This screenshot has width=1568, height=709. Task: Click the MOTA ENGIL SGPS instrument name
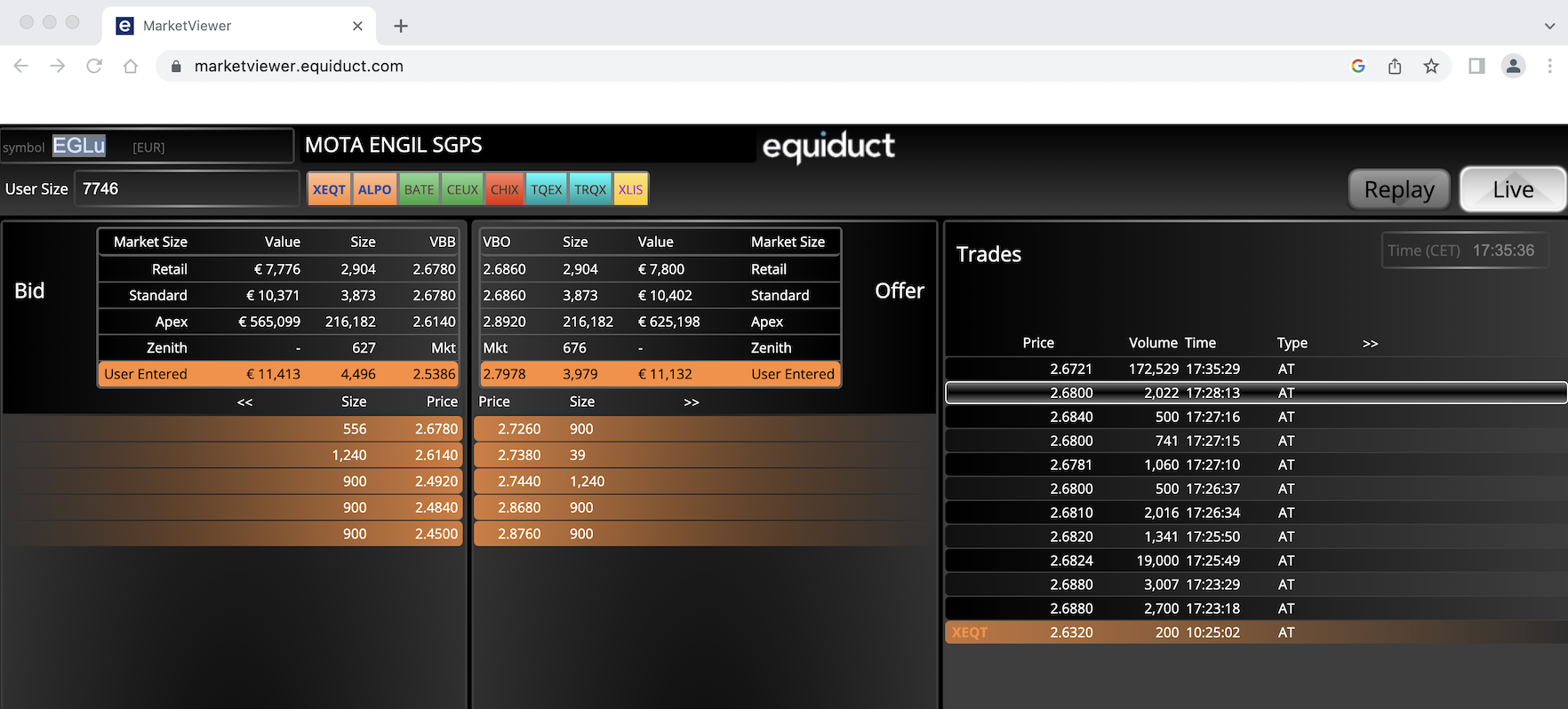tap(394, 145)
